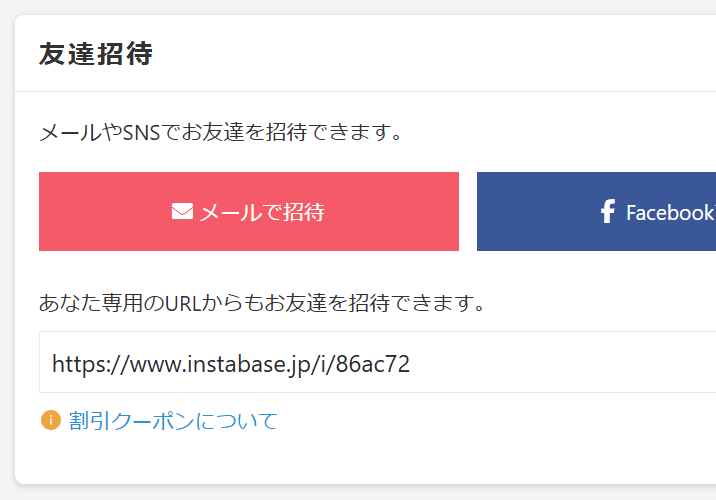Click the word クーポン in the discount link
The image size is (716, 500).
click(152, 421)
